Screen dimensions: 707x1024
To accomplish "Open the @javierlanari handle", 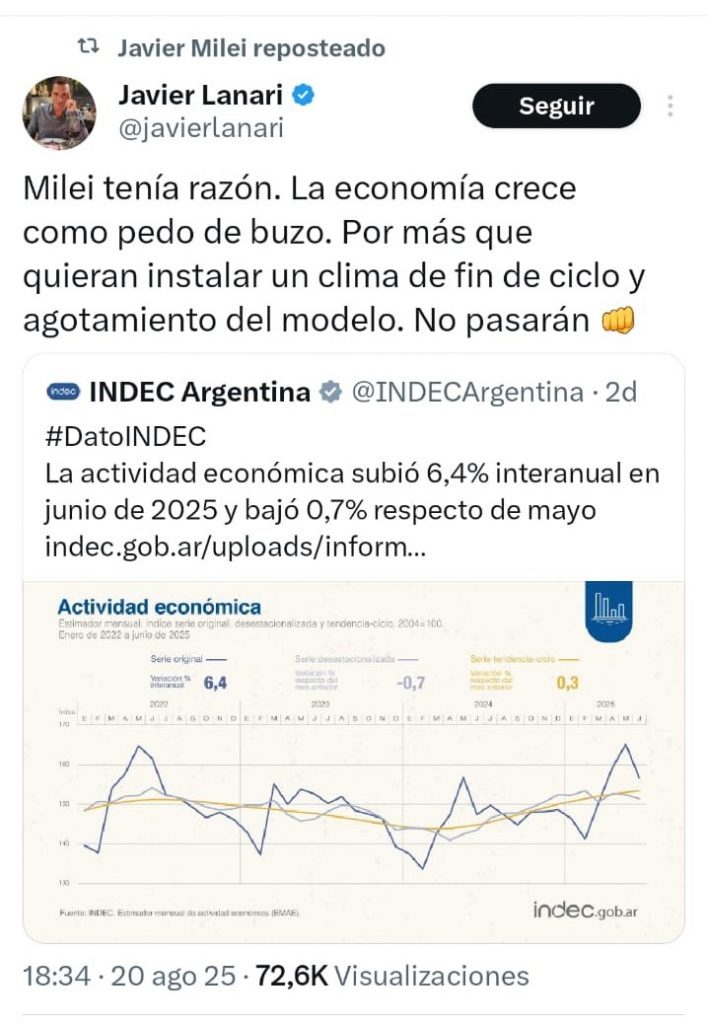I will click(200, 128).
